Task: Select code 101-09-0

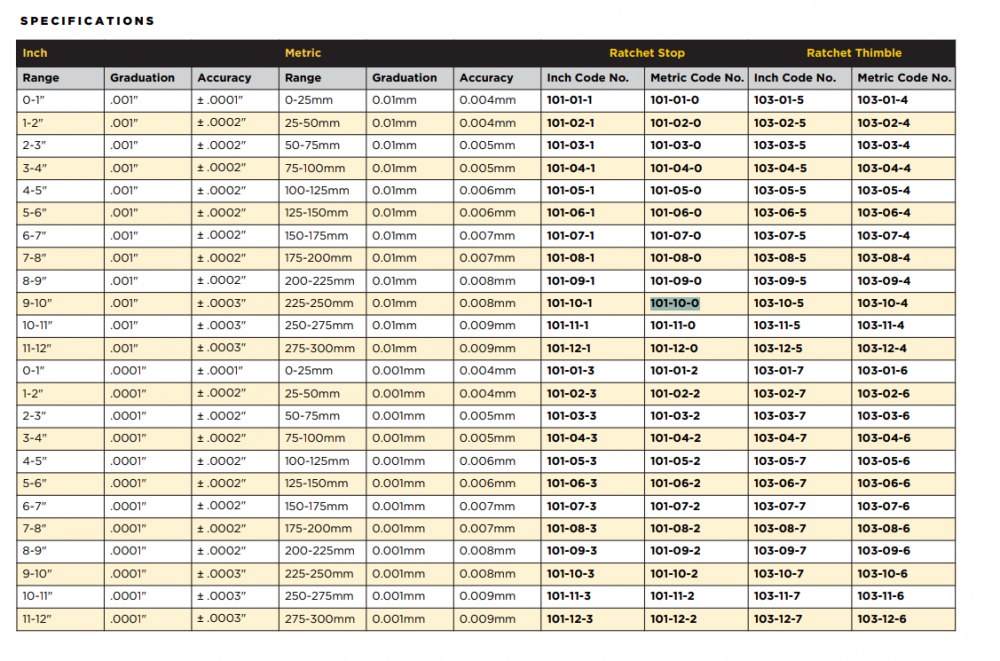Action: (675, 281)
